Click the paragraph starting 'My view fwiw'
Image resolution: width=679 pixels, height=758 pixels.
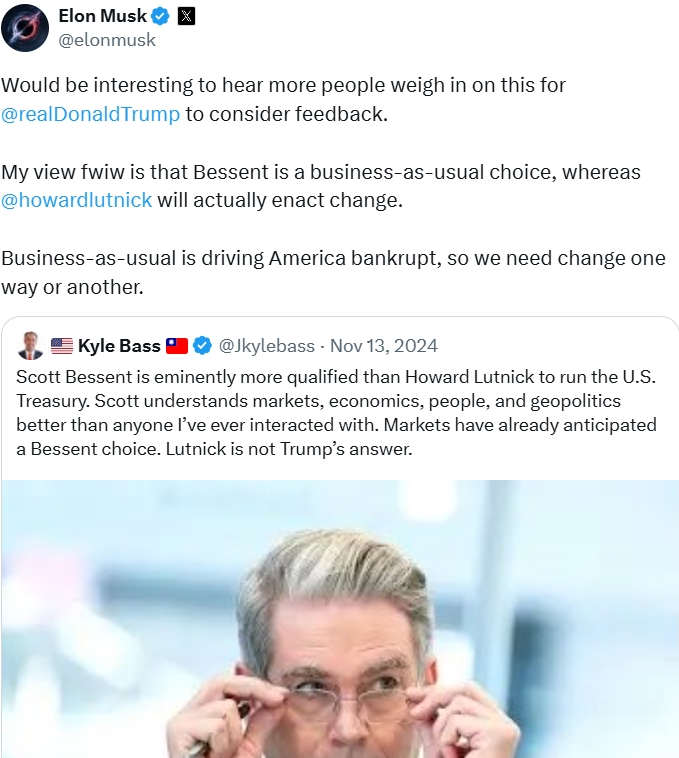(321, 186)
